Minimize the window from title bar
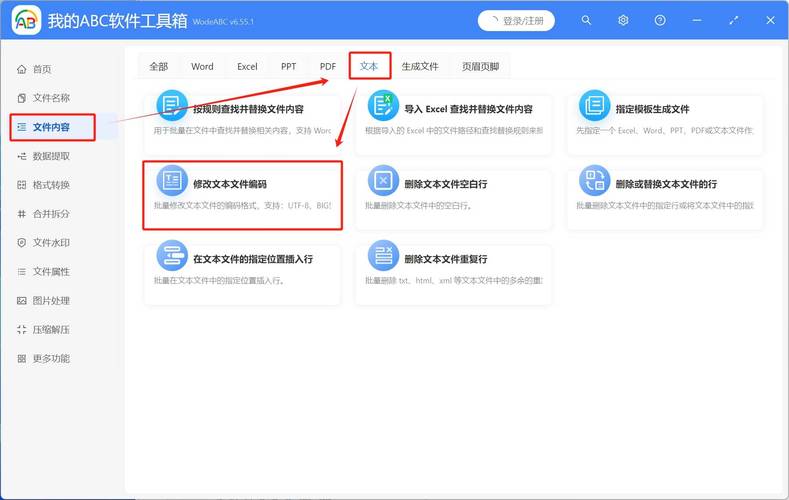This screenshot has height=500, width=789. click(x=697, y=20)
